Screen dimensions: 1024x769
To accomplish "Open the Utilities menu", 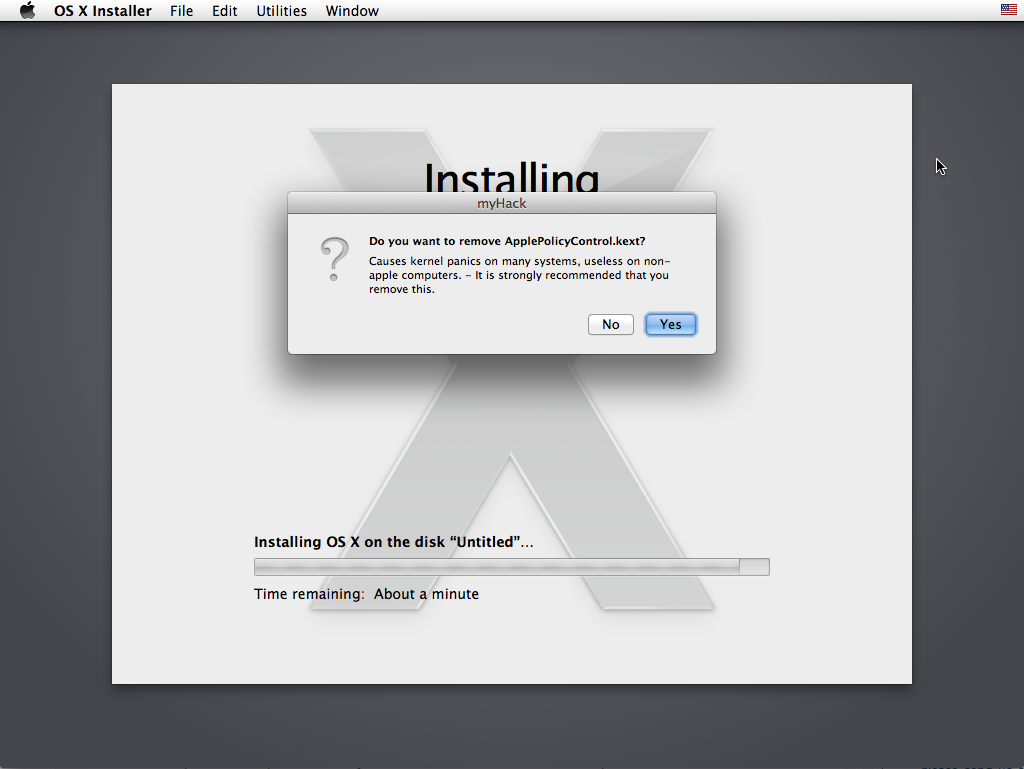I will [281, 11].
